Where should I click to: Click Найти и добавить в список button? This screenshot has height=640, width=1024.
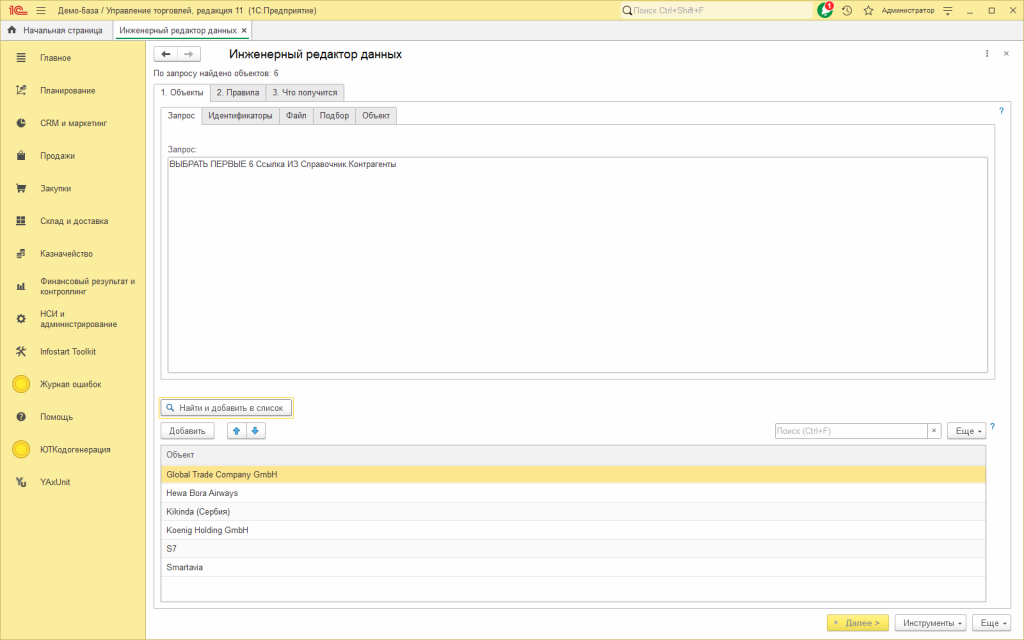click(226, 408)
